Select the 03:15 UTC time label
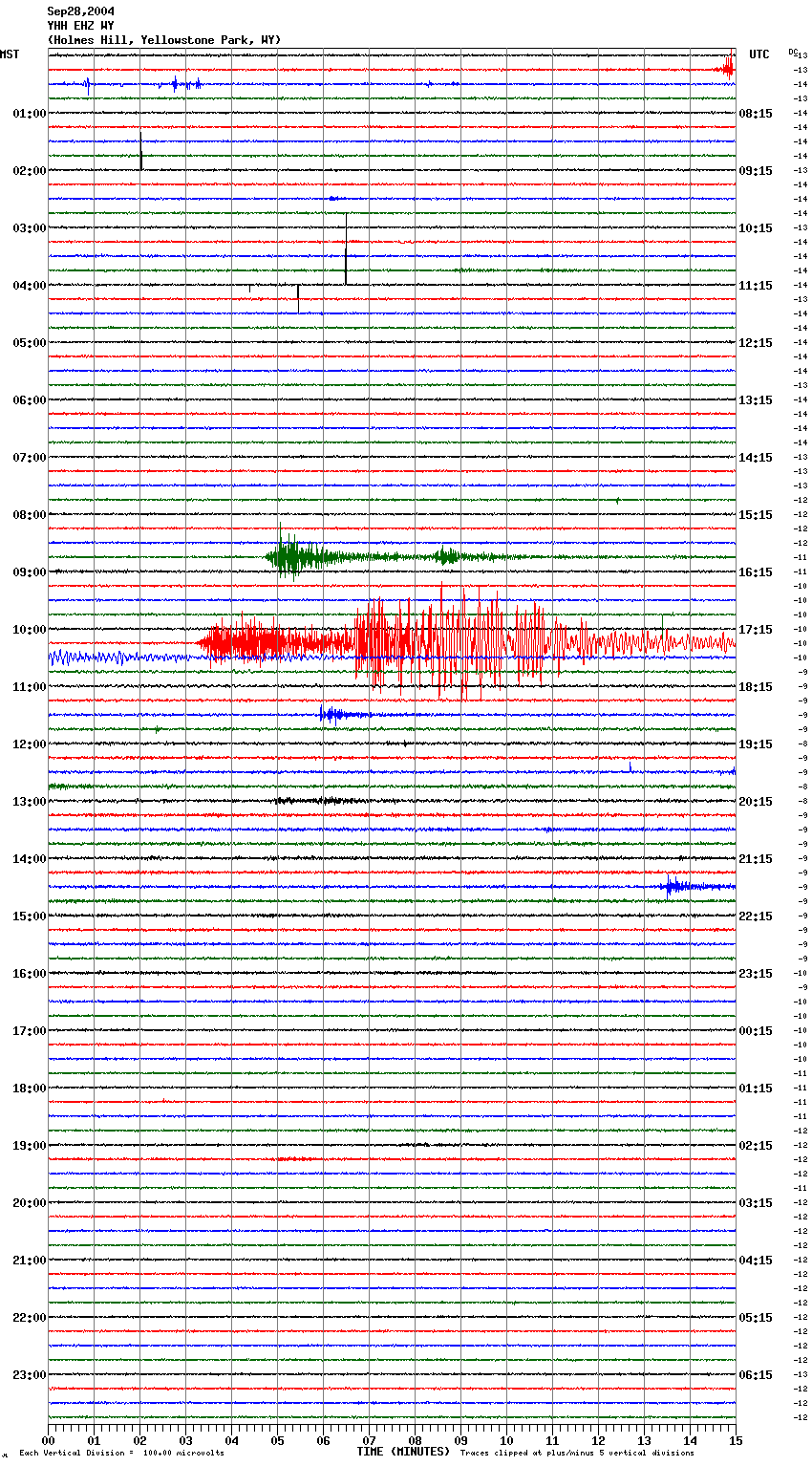 click(x=756, y=1203)
